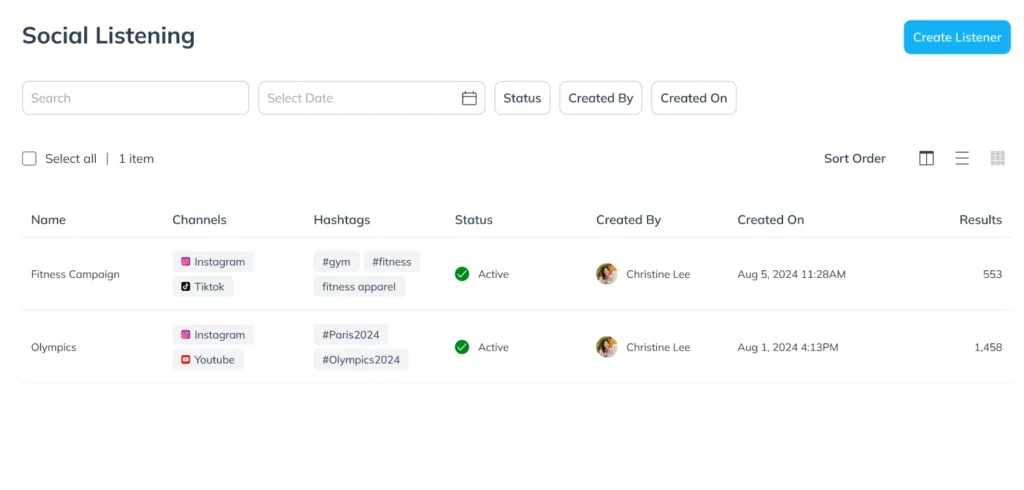Open the Status filter dropdown
The width and height of the screenshot is (1024, 490).
pyautogui.click(x=522, y=98)
